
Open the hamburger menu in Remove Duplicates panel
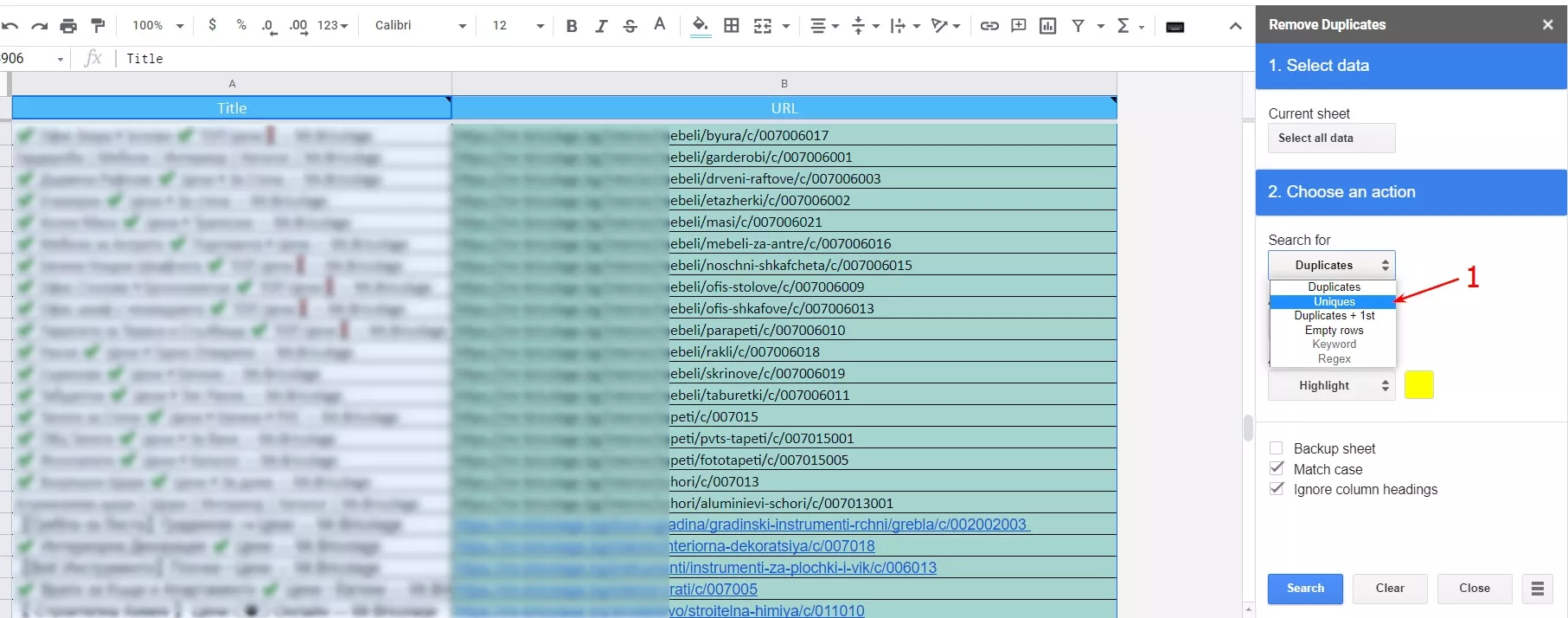pos(1537,589)
